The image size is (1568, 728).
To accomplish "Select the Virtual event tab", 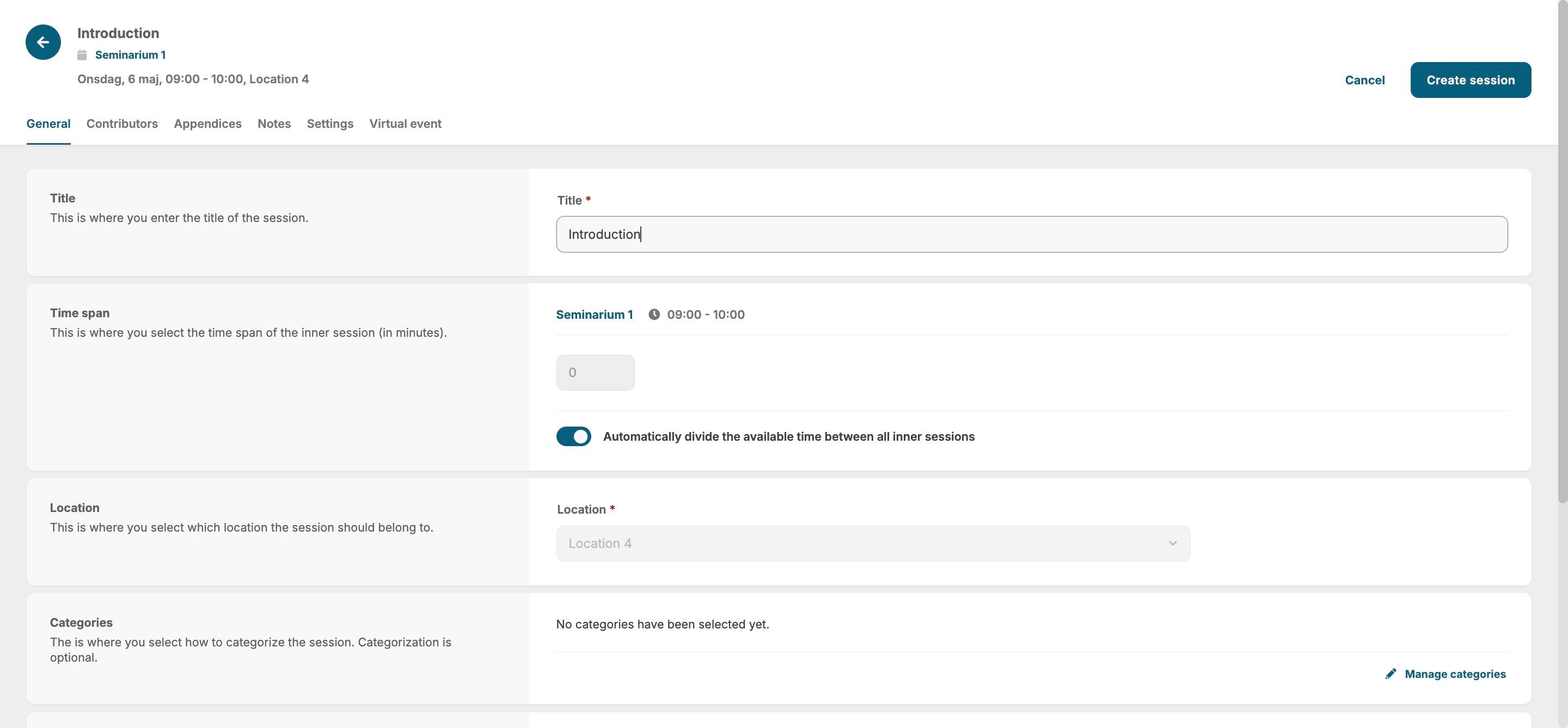I will pyautogui.click(x=406, y=124).
